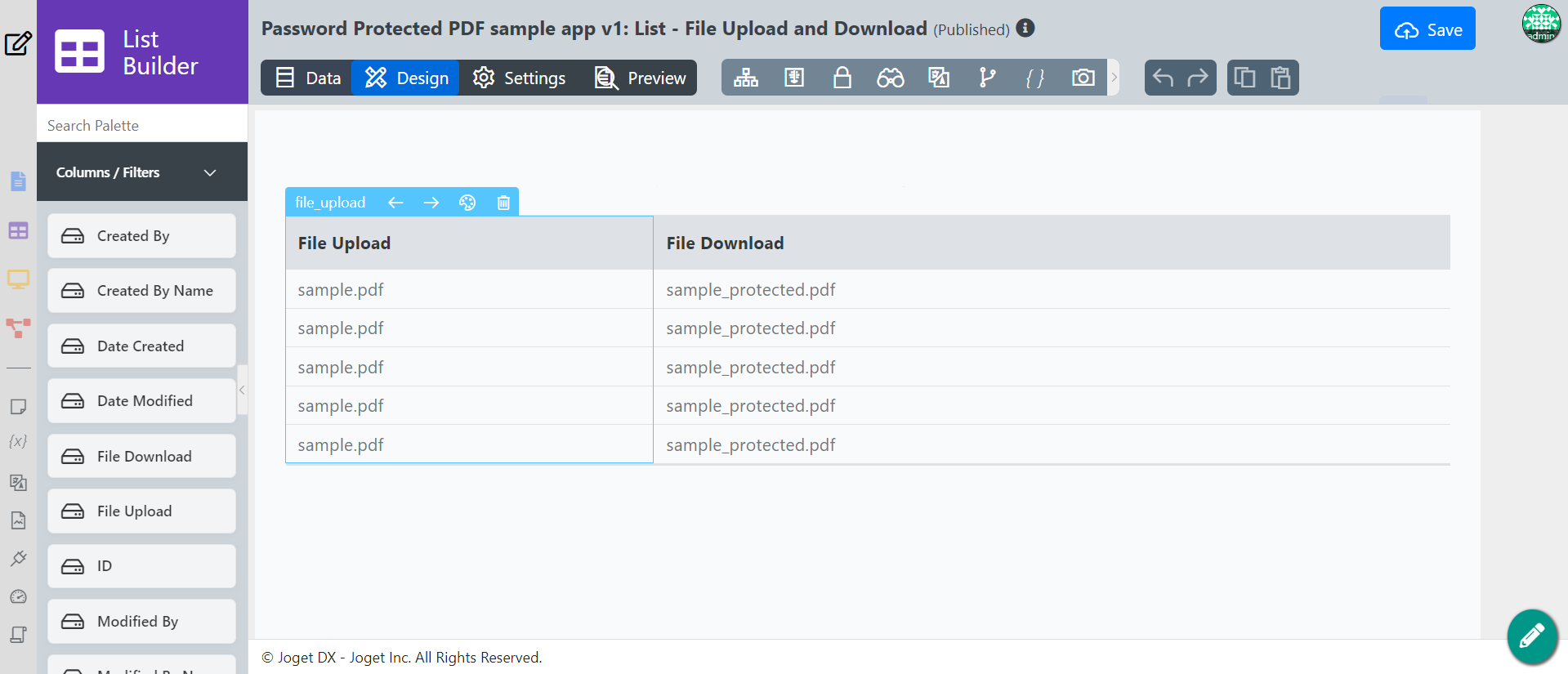The height and width of the screenshot is (674, 1568).
Task: Open the binoculars usage check tool
Action: point(890,78)
